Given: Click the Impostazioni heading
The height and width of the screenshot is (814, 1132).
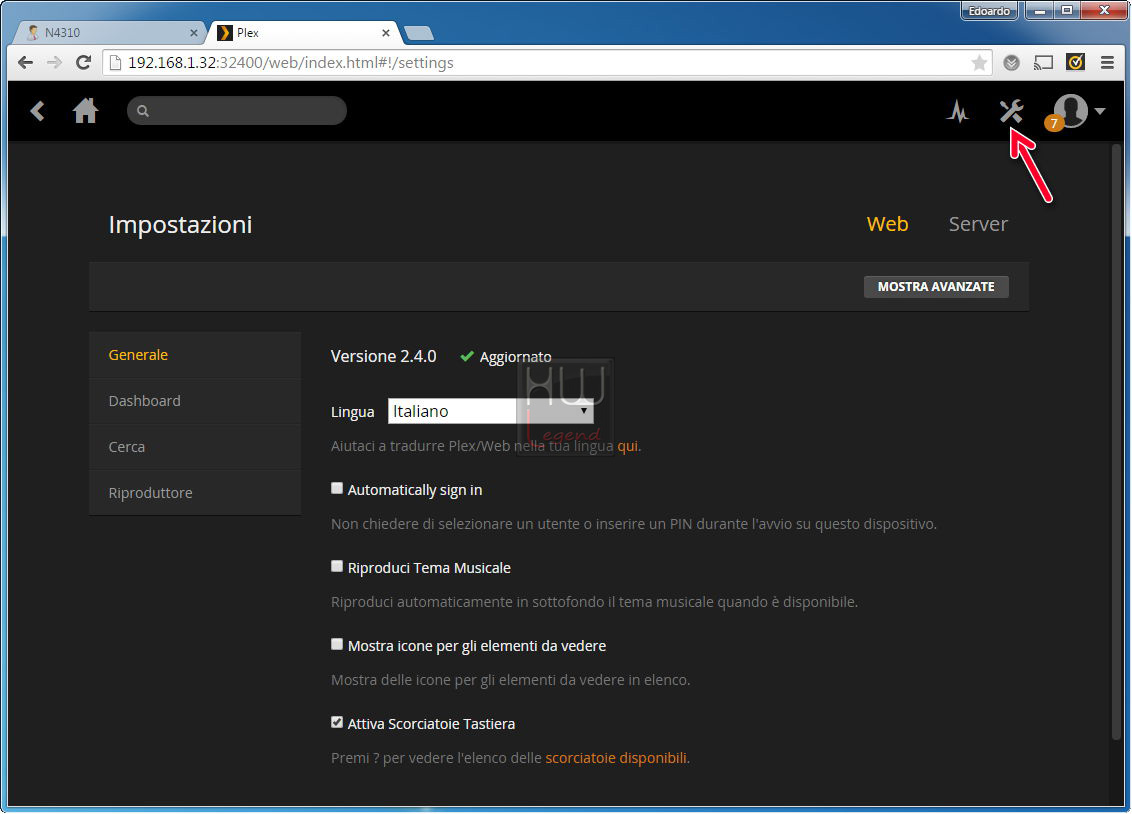Looking at the screenshot, I should pos(180,224).
